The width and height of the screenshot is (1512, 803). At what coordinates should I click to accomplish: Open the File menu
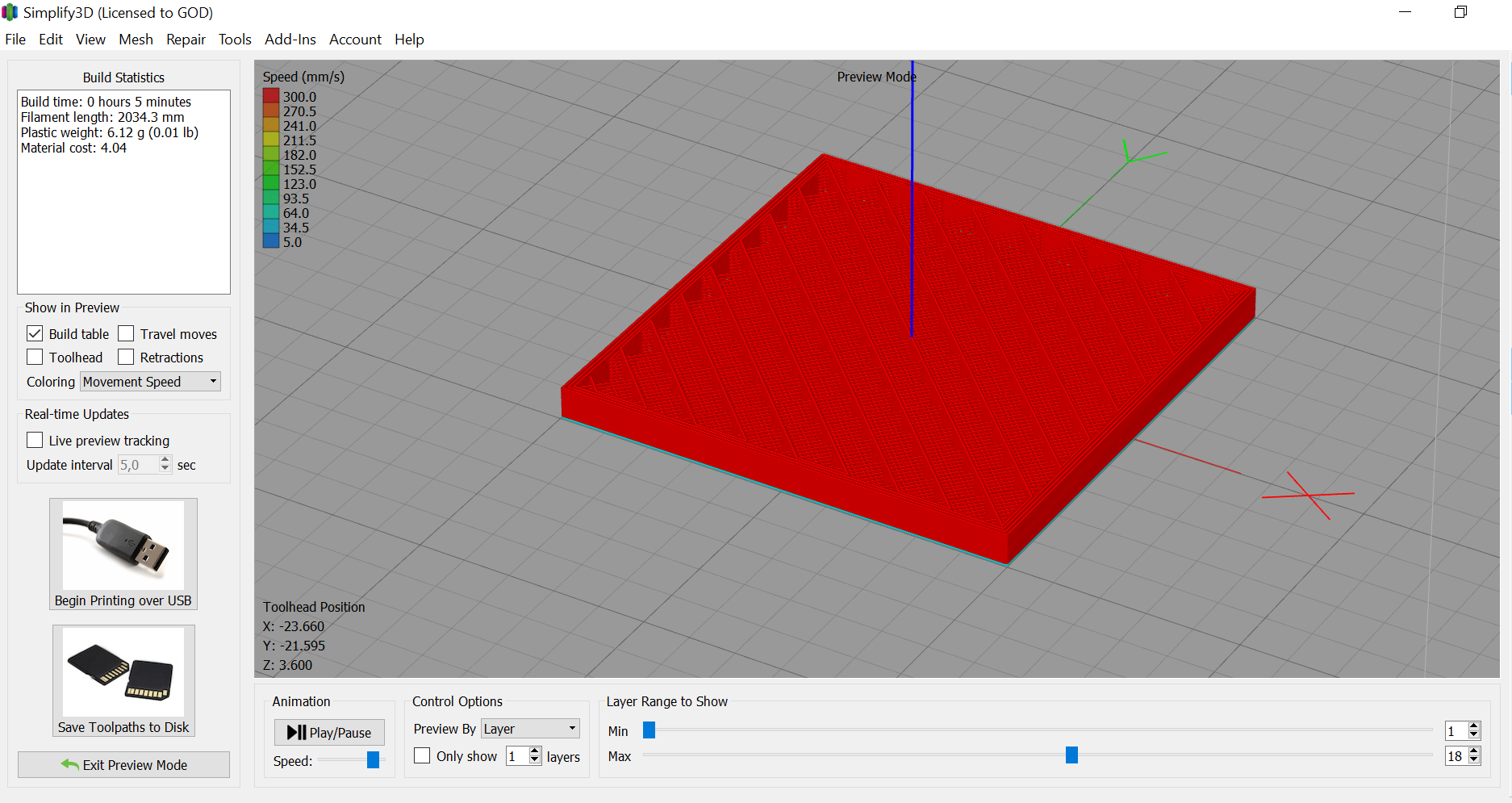point(15,40)
